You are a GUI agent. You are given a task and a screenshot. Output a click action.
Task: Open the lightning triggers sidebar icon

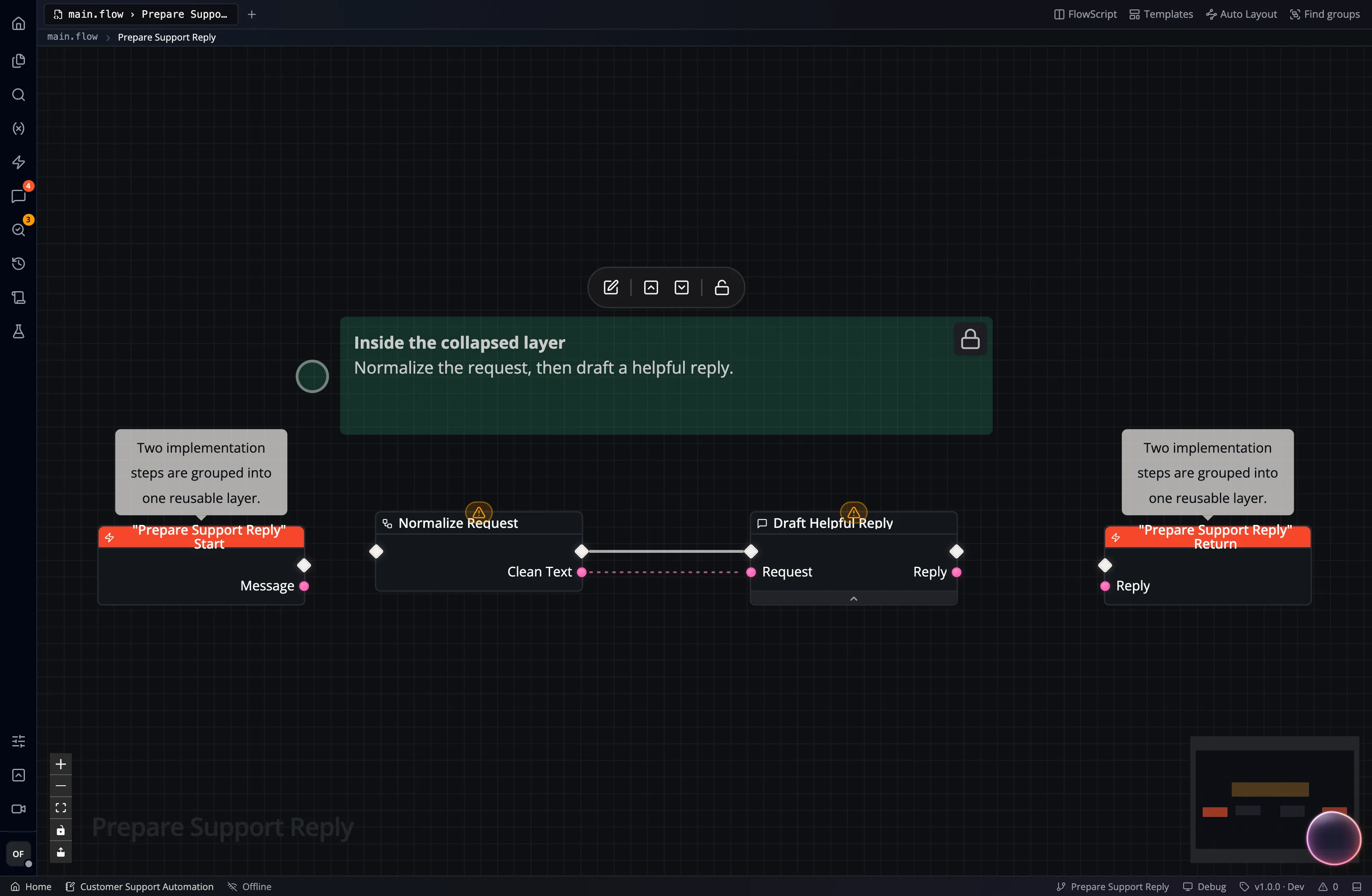tap(19, 162)
